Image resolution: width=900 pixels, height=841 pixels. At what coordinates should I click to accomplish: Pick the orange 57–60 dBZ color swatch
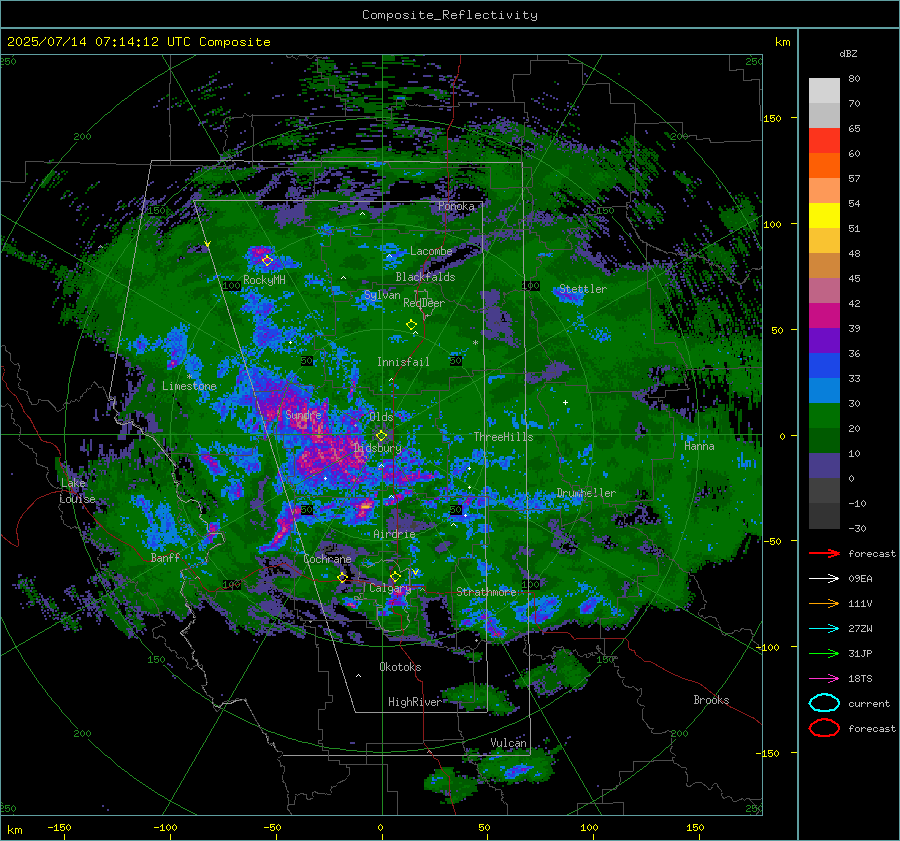tap(824, 166)
